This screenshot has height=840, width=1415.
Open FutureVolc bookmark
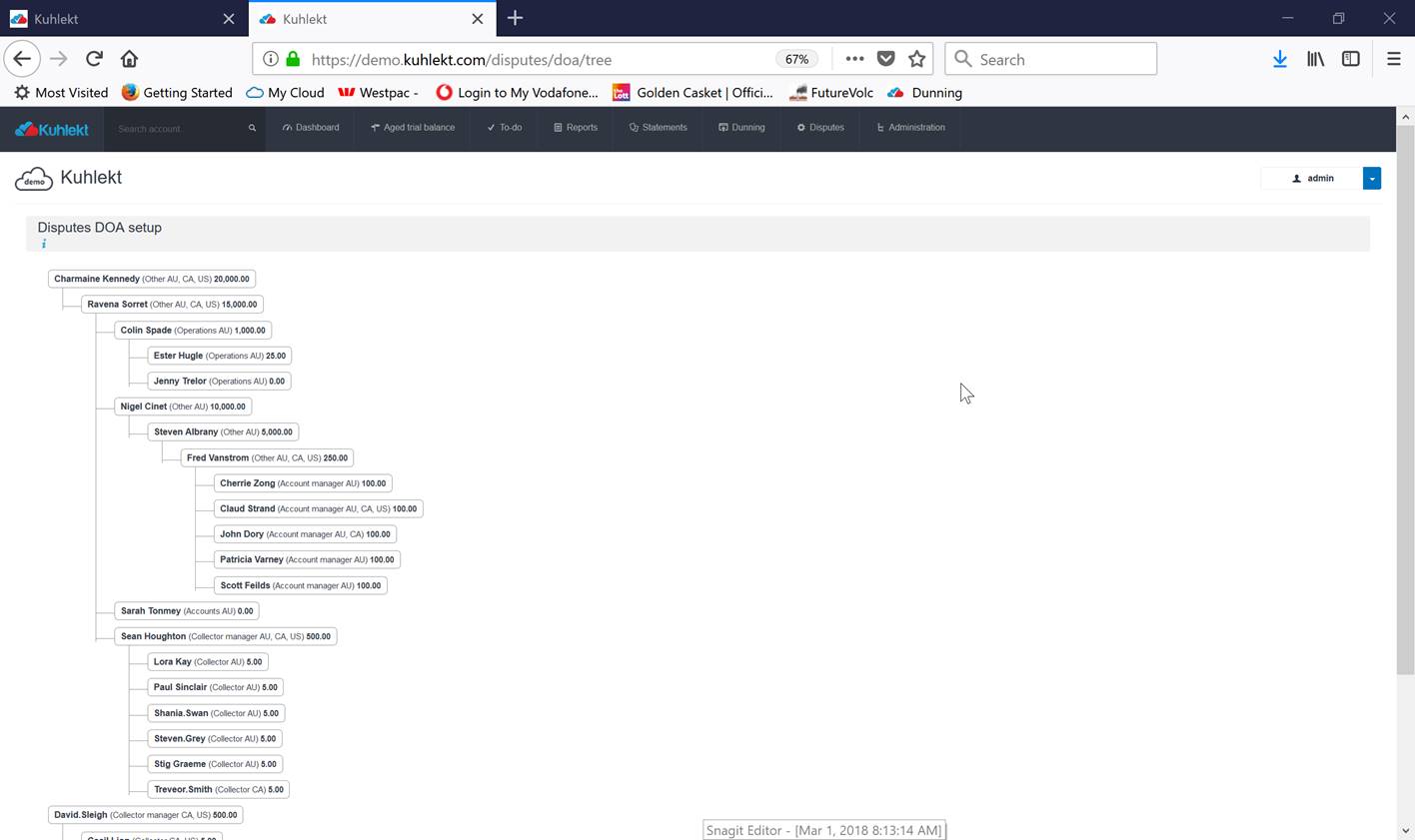point(830,92)
